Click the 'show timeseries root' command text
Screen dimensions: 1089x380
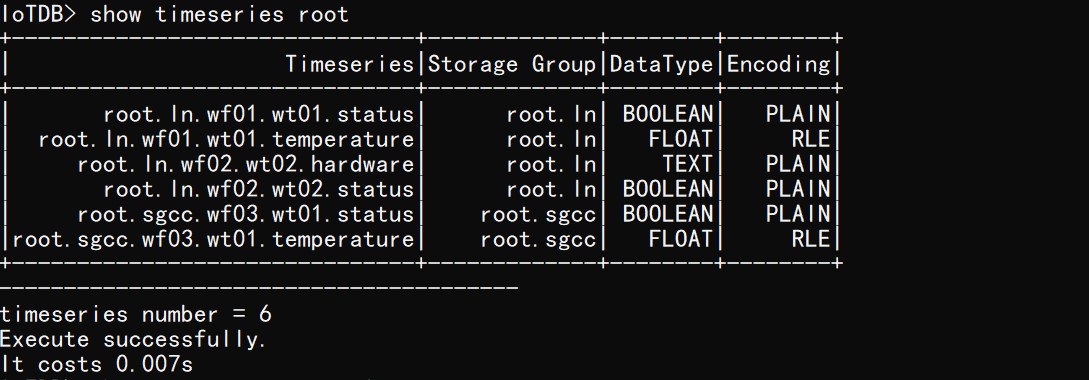click(x=219, y=14)
